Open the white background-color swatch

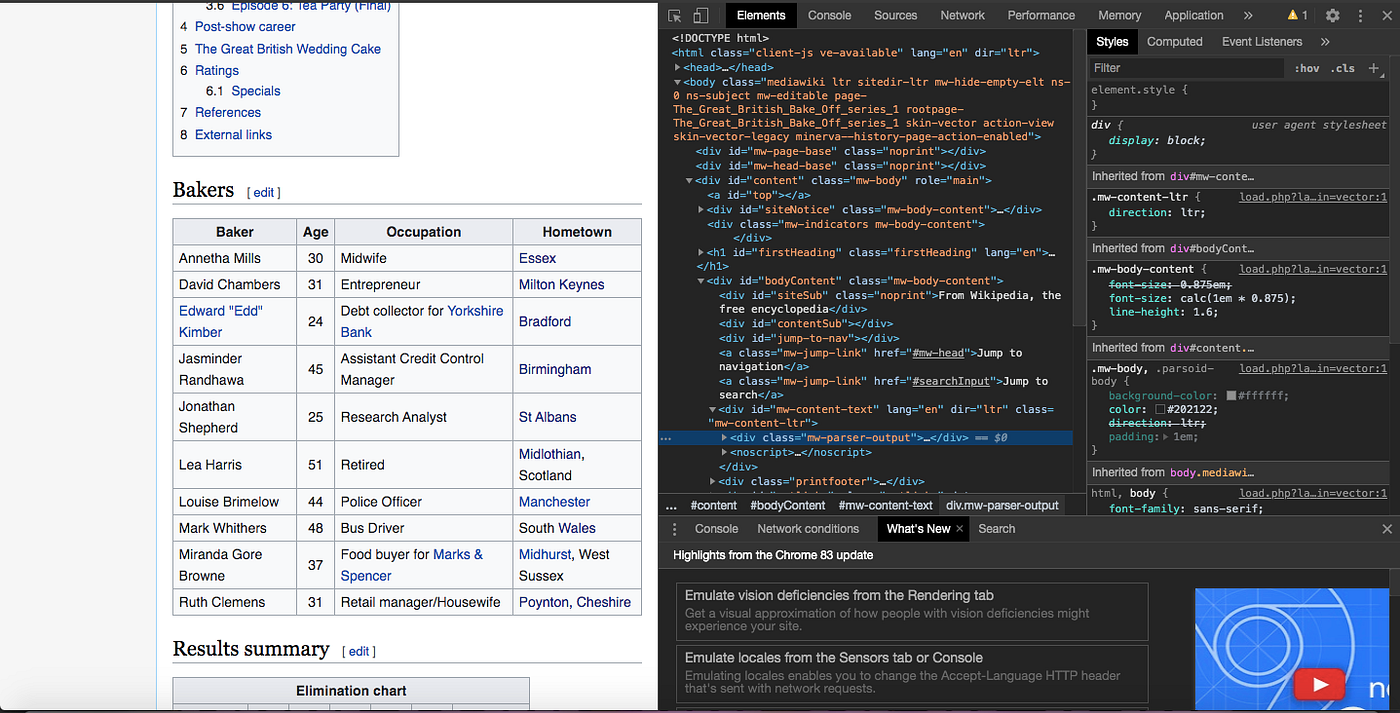1231,396
